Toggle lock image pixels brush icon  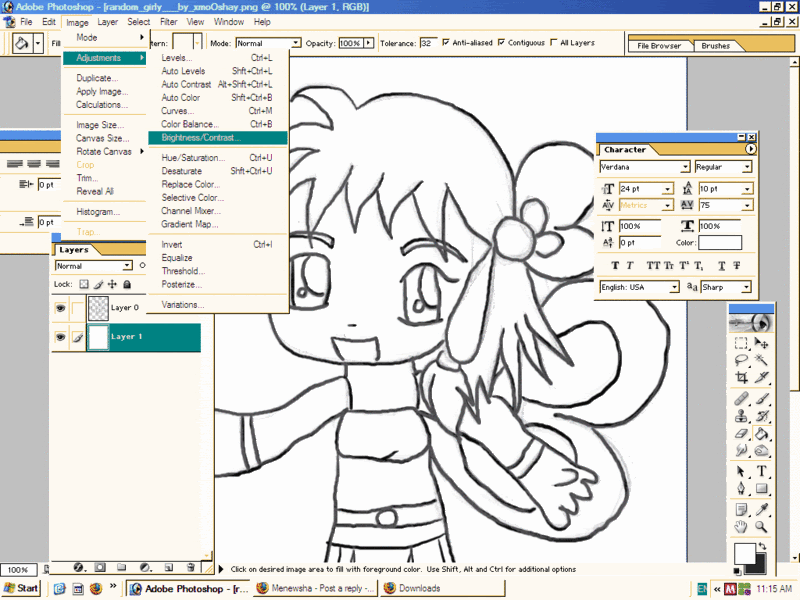[x=98, y=284]
